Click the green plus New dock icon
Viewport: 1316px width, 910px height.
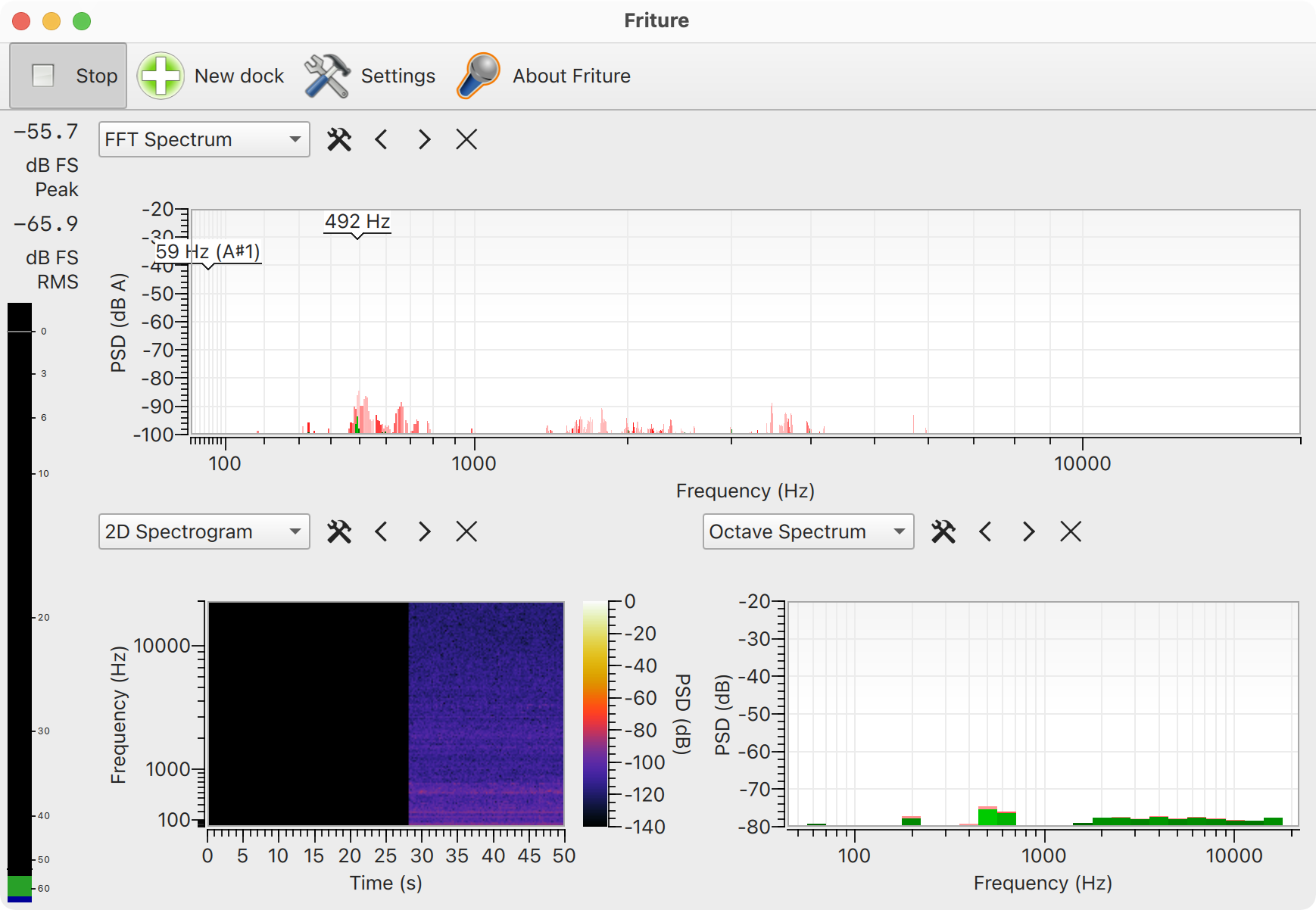pyautogui.click(x=161, y=76)
